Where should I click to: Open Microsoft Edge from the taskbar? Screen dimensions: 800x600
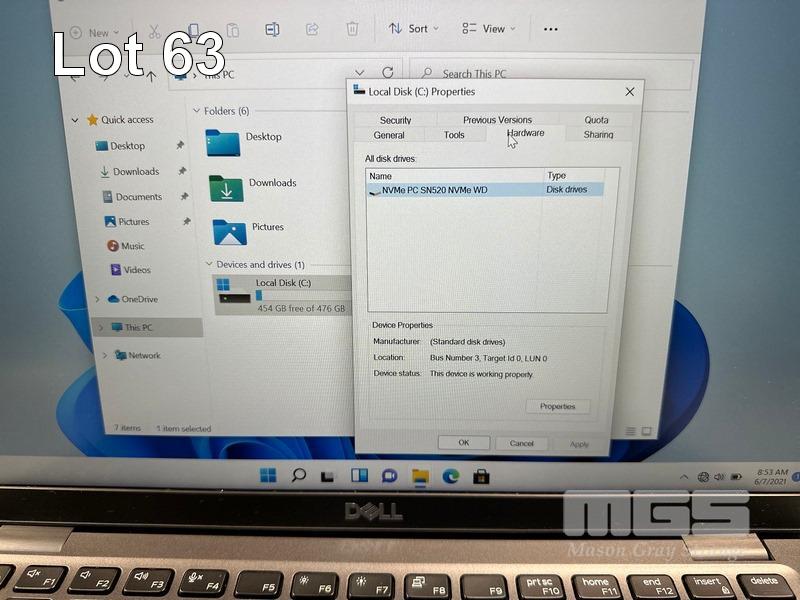point(451,476)
